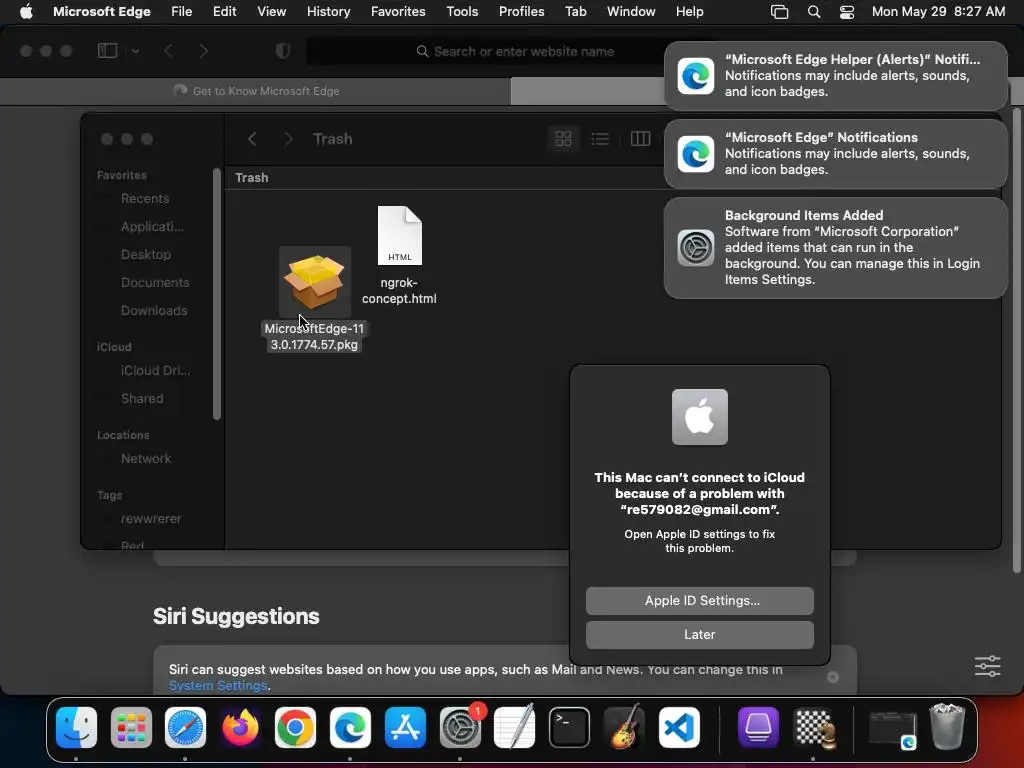Open Microsoft Edge Helper Alerts notification

(836, 76)
